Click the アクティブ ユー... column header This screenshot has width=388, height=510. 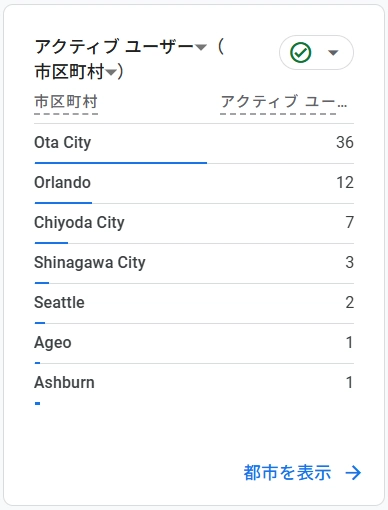point(284,102)
